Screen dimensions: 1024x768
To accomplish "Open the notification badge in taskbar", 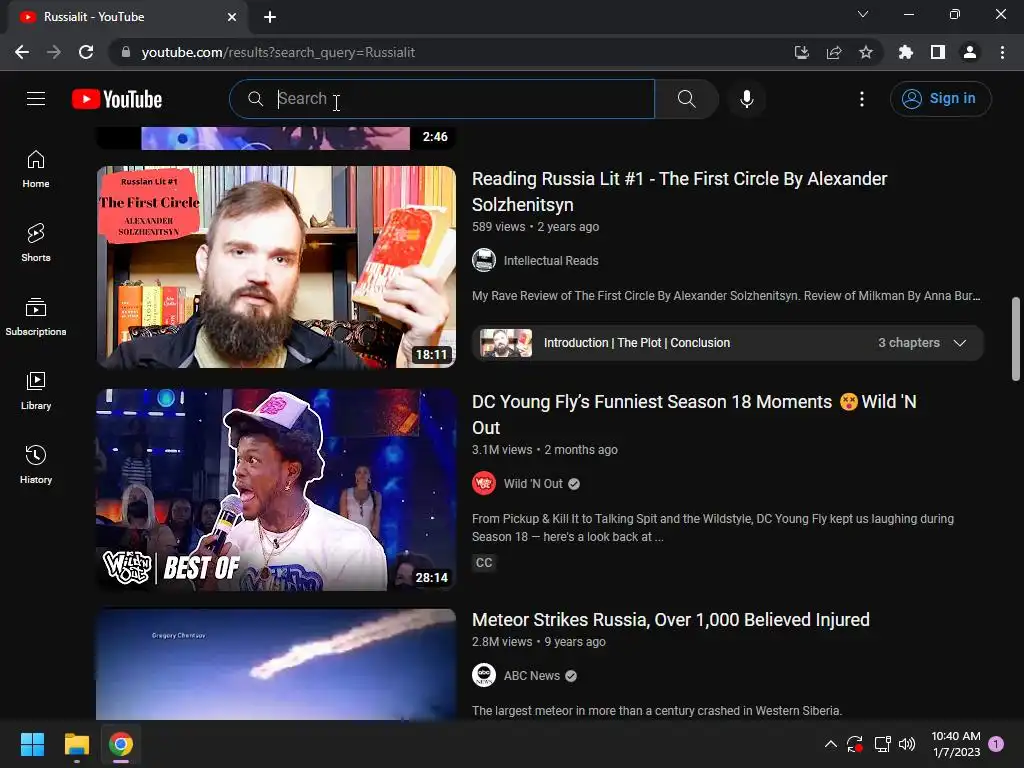I will click(x=996, y=744).
